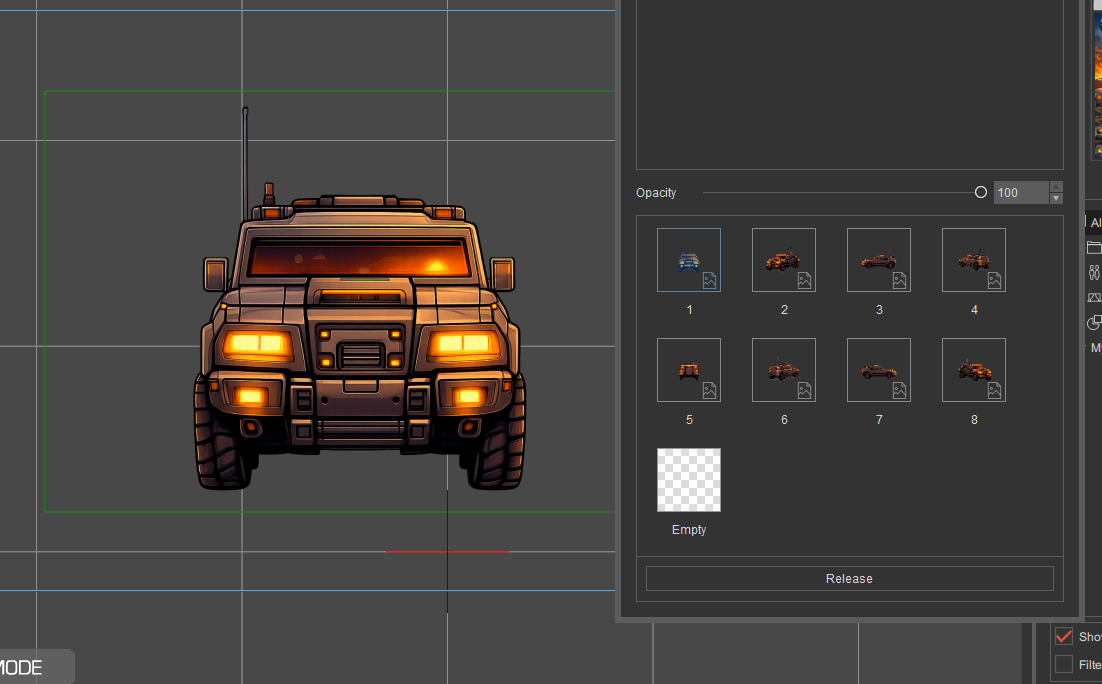The width and height of the screenshot is (1102, 684).
Task: Select sprite thumbnail 2
Action: (x=784, y=259)
